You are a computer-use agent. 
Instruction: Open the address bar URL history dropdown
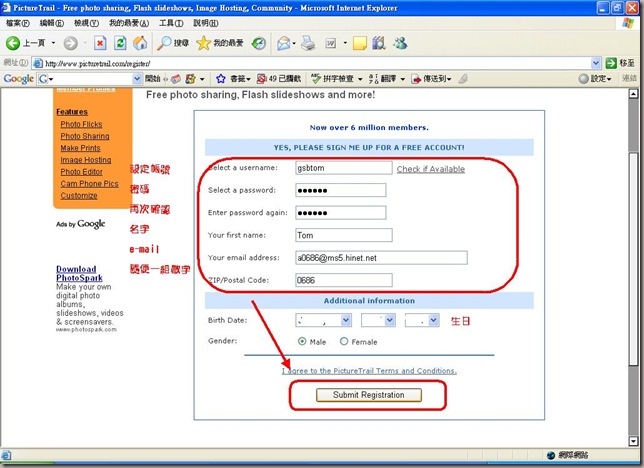tap(596, 63)
